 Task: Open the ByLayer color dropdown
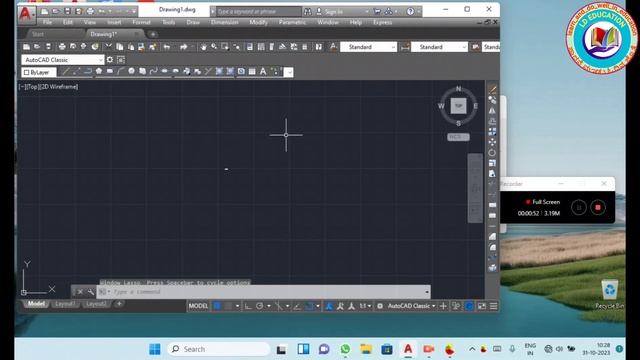tap(39, 72)
